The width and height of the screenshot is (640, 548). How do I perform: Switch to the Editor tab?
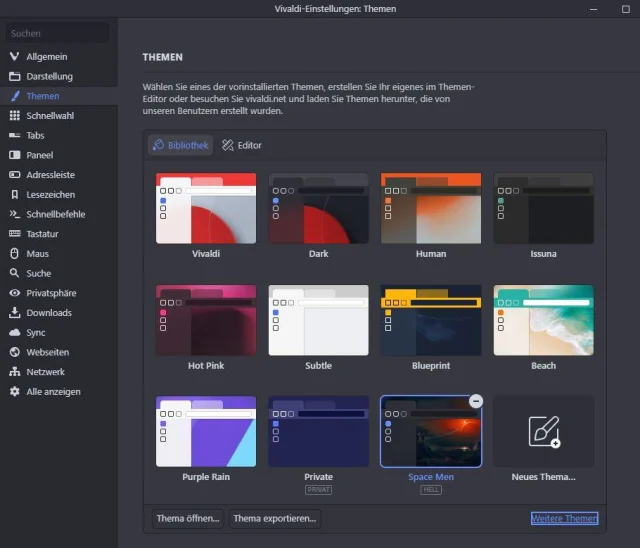pos(242,145)
